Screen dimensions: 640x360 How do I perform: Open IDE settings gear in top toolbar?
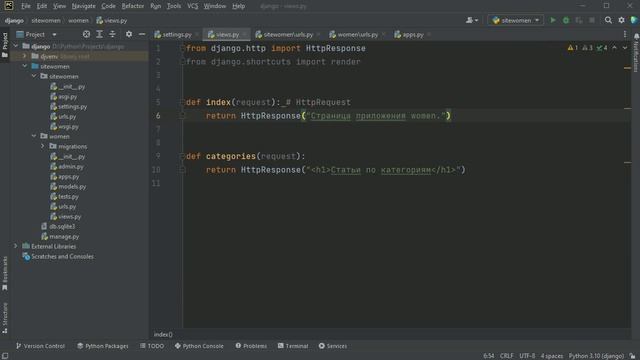(x=621, y=20)
